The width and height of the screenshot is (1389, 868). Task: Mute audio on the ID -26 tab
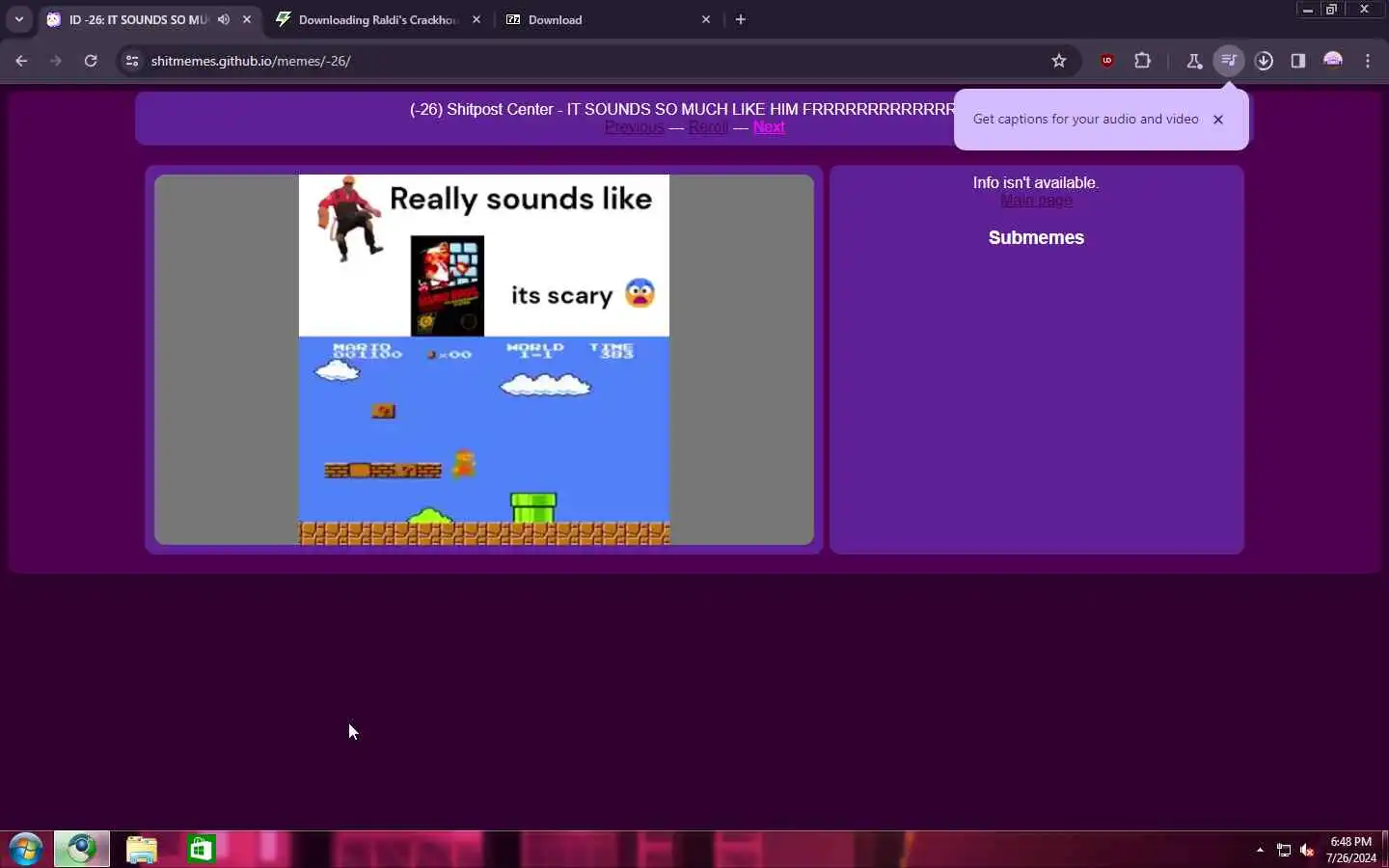(224, 19)
